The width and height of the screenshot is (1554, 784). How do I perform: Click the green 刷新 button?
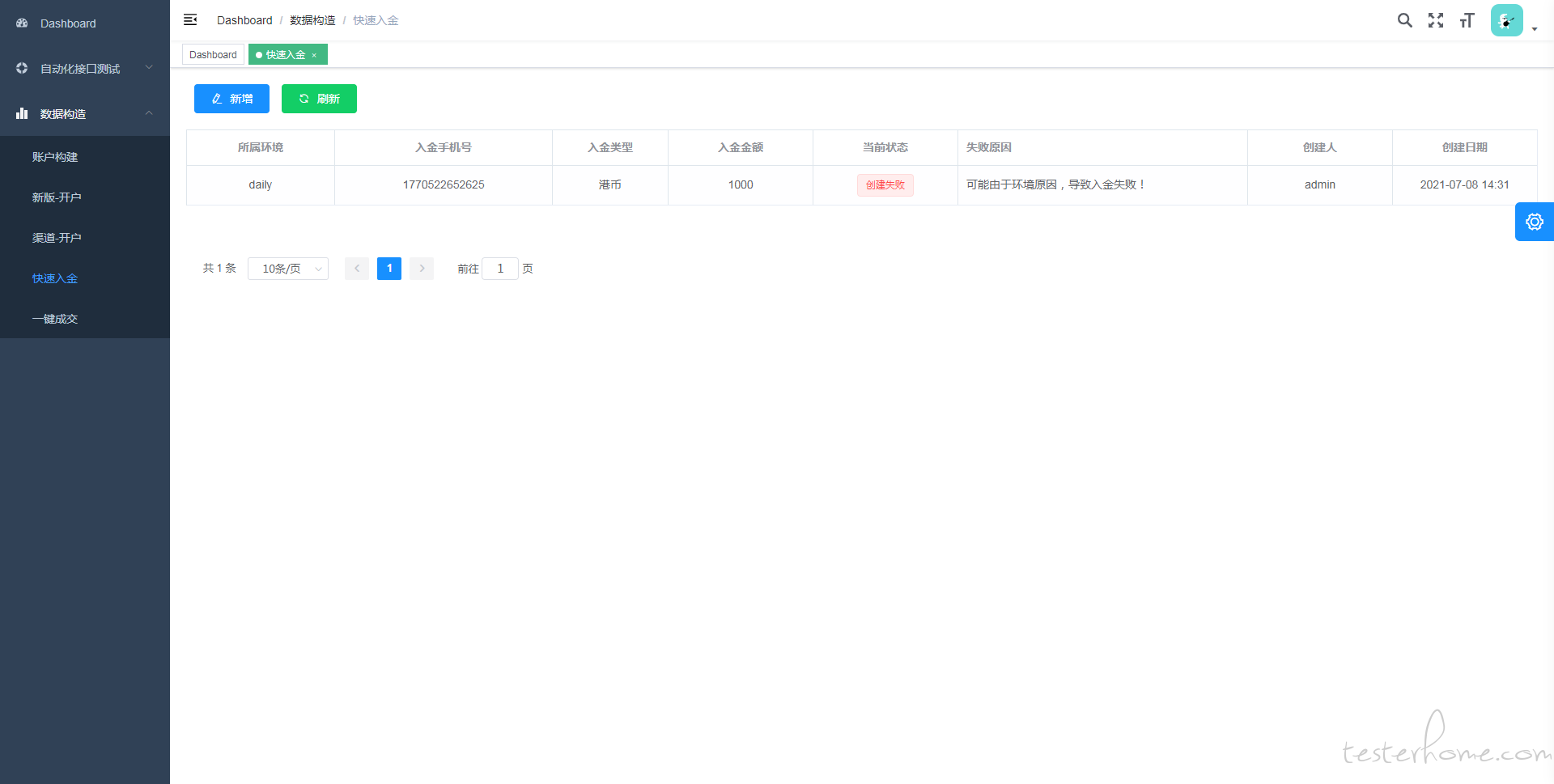tap(319, 99)
